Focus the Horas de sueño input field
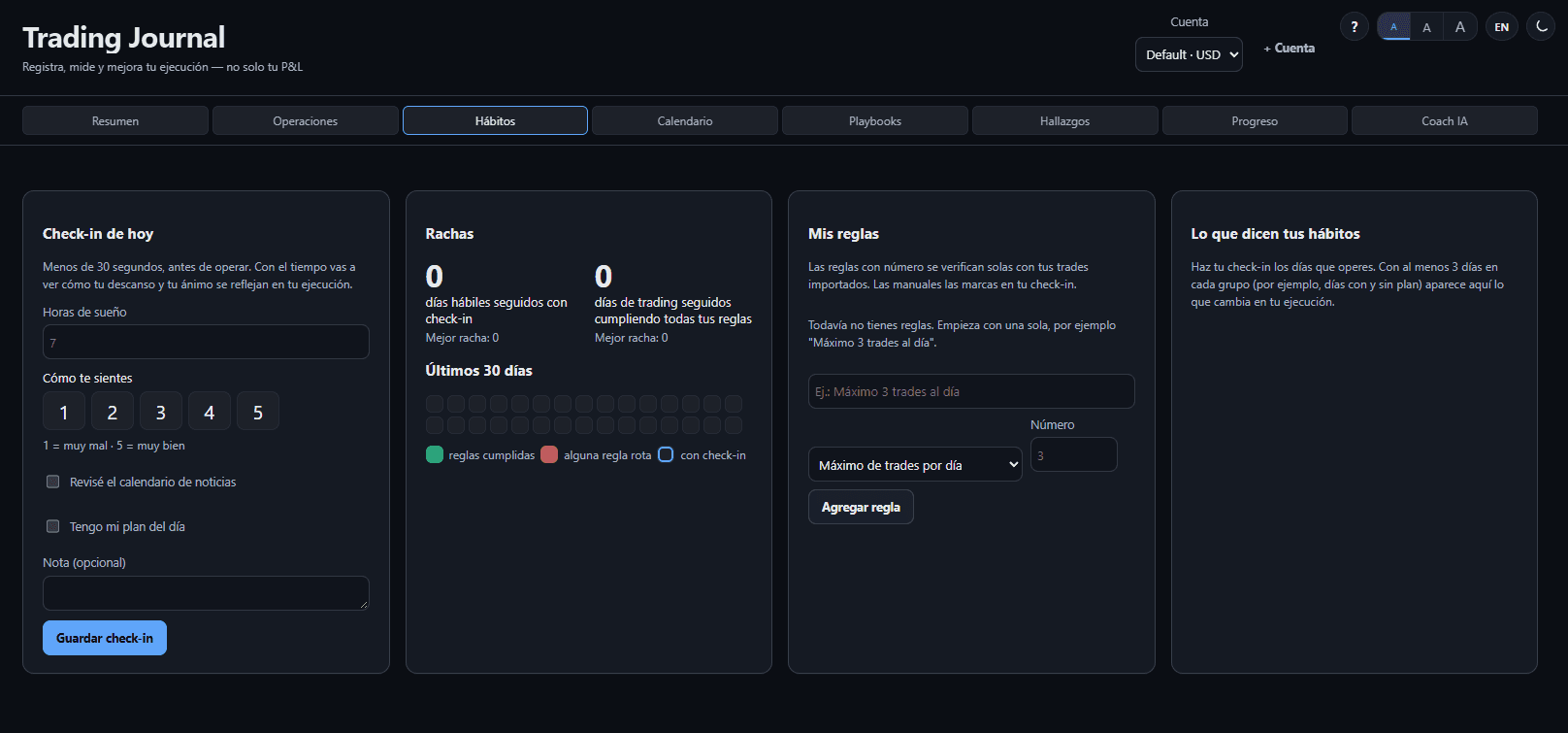This screenshot has height=733, width=1568. tap(206, 342)
